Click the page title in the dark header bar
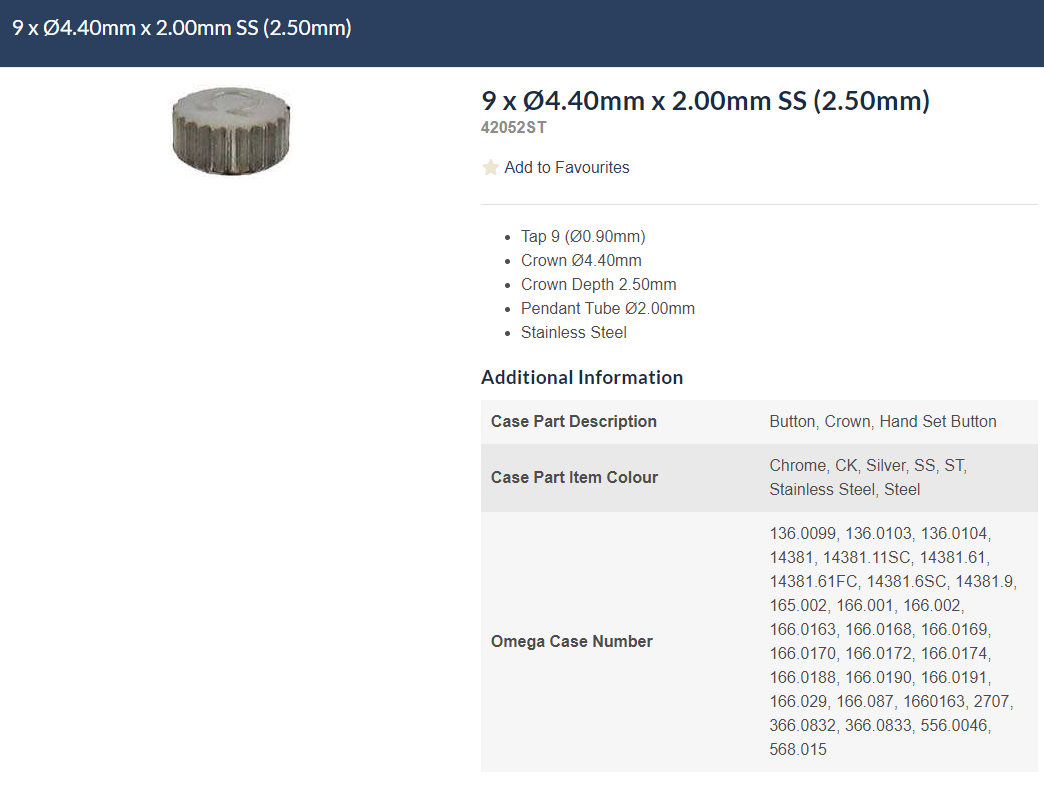Image resolution: width=1044 pixels, height=785 pixels. coord(182,28)
